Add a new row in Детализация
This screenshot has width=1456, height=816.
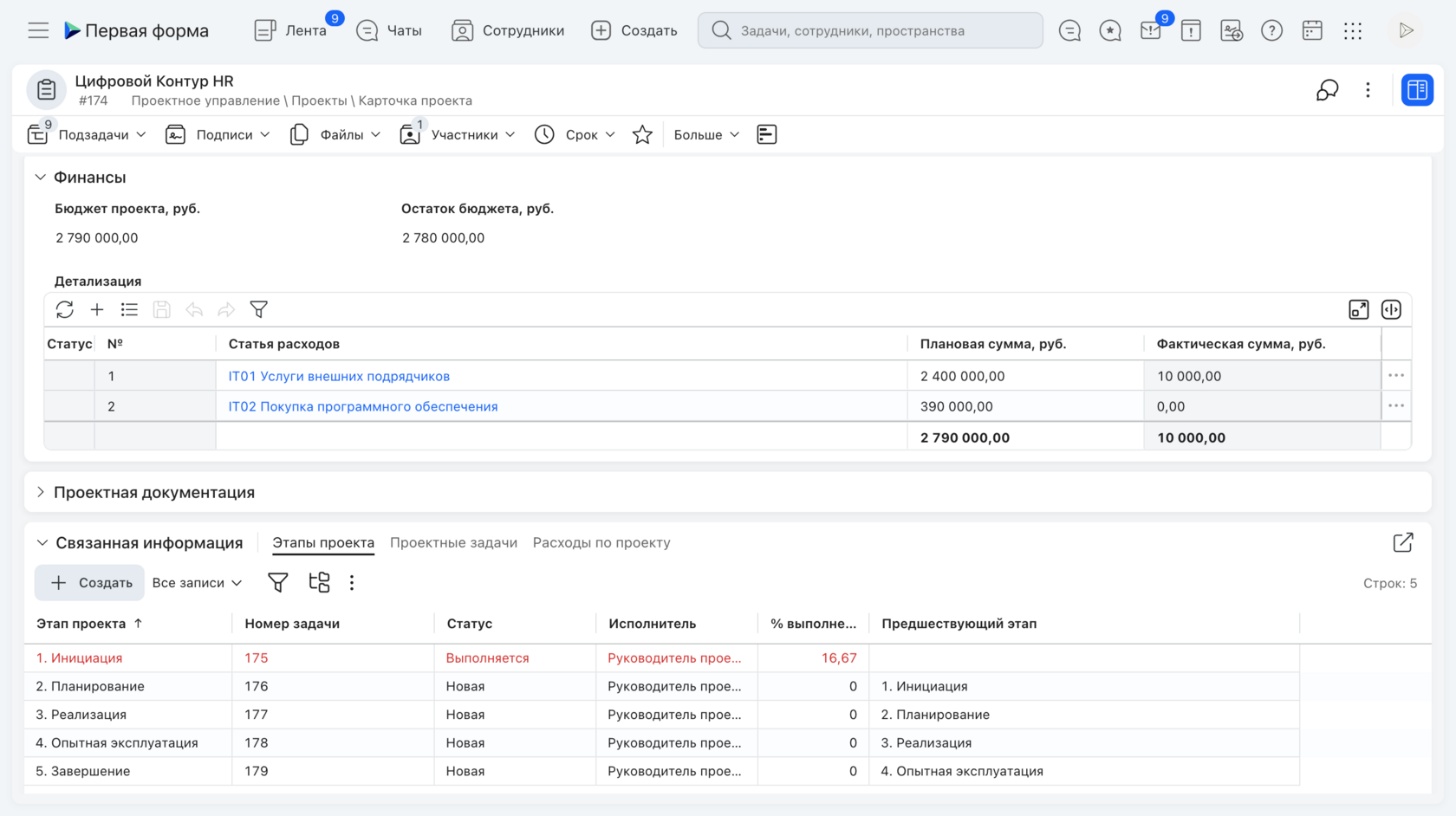coord(97,309)
